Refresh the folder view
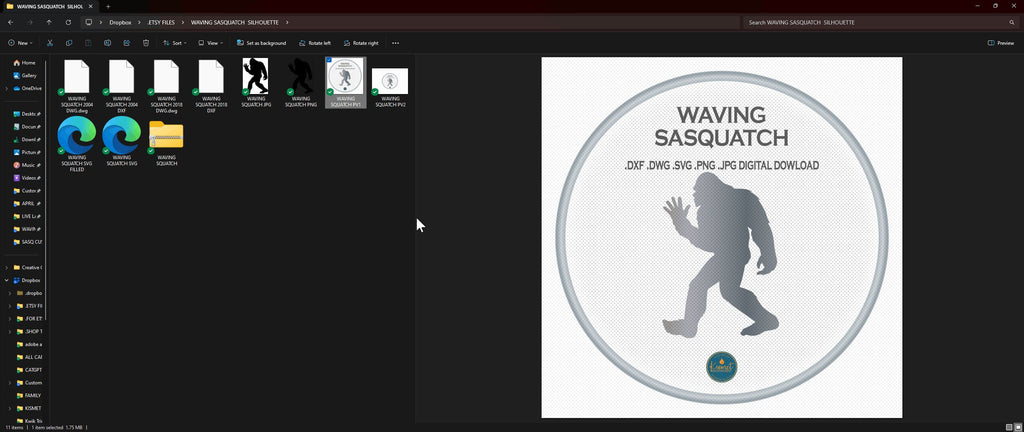The image size is (1024, 432). [x=69, y=22]
